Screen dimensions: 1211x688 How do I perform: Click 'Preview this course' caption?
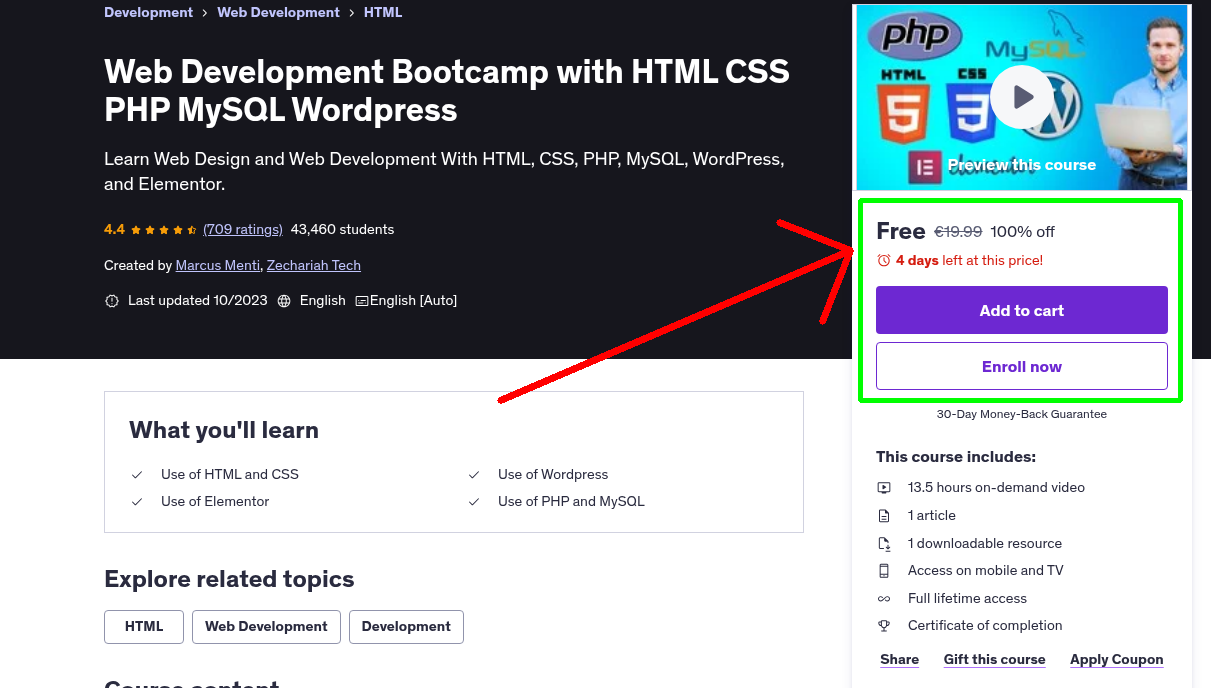coord(1022,165)
